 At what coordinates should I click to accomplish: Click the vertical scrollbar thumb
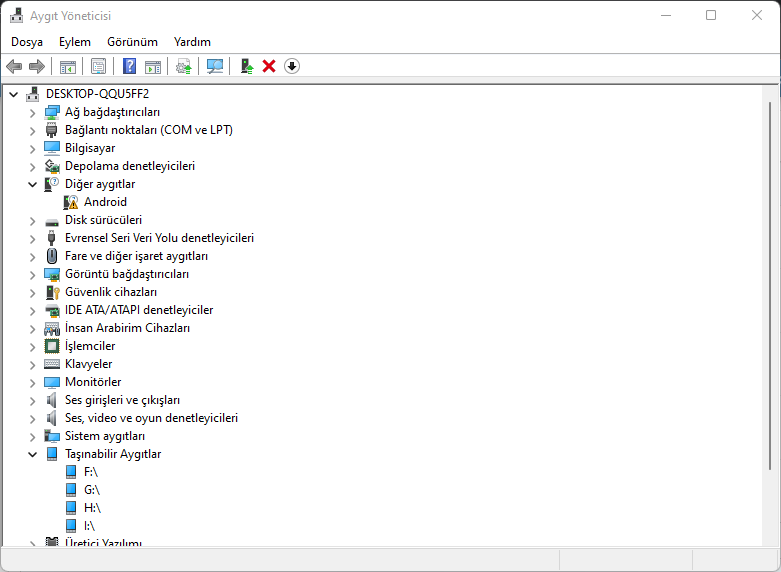(x=770, y=286)
